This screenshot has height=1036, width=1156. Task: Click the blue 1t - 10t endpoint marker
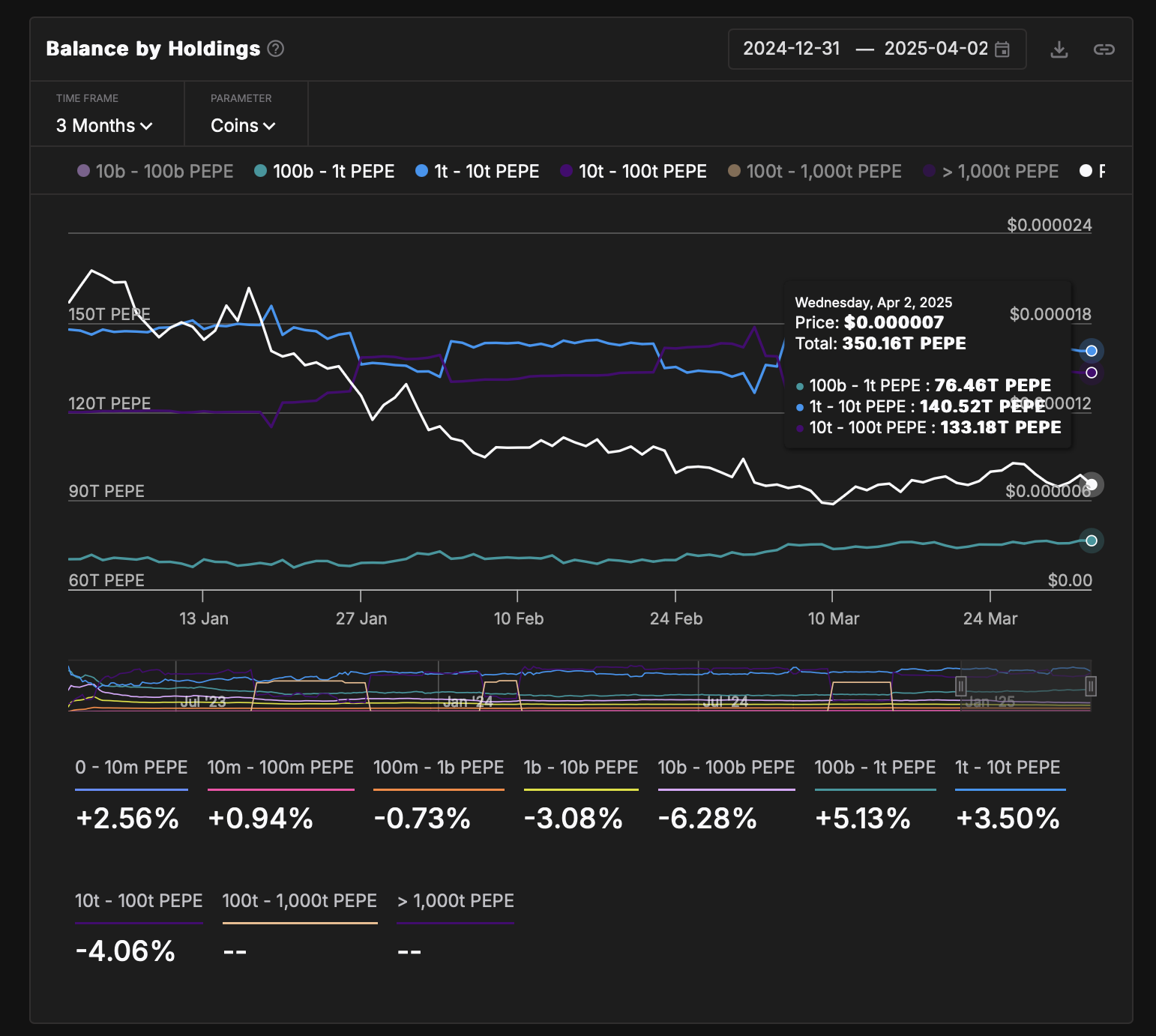(1092, 351)
